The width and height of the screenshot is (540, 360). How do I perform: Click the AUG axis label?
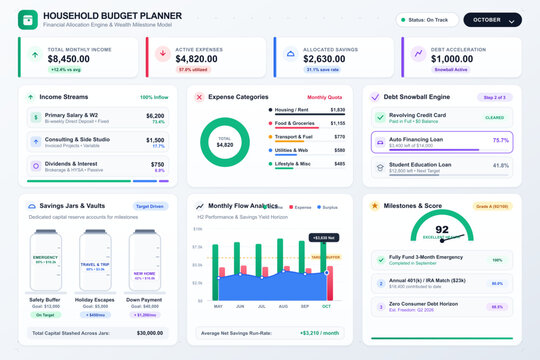tap(283, 306)
